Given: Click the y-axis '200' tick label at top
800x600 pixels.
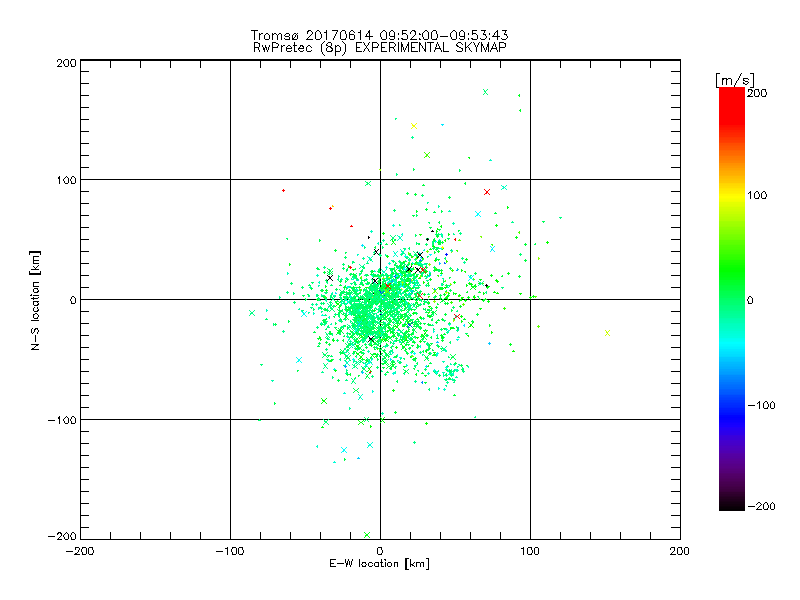Looking at the screenshot, I should pyautogui.click(x=66, y=63).
